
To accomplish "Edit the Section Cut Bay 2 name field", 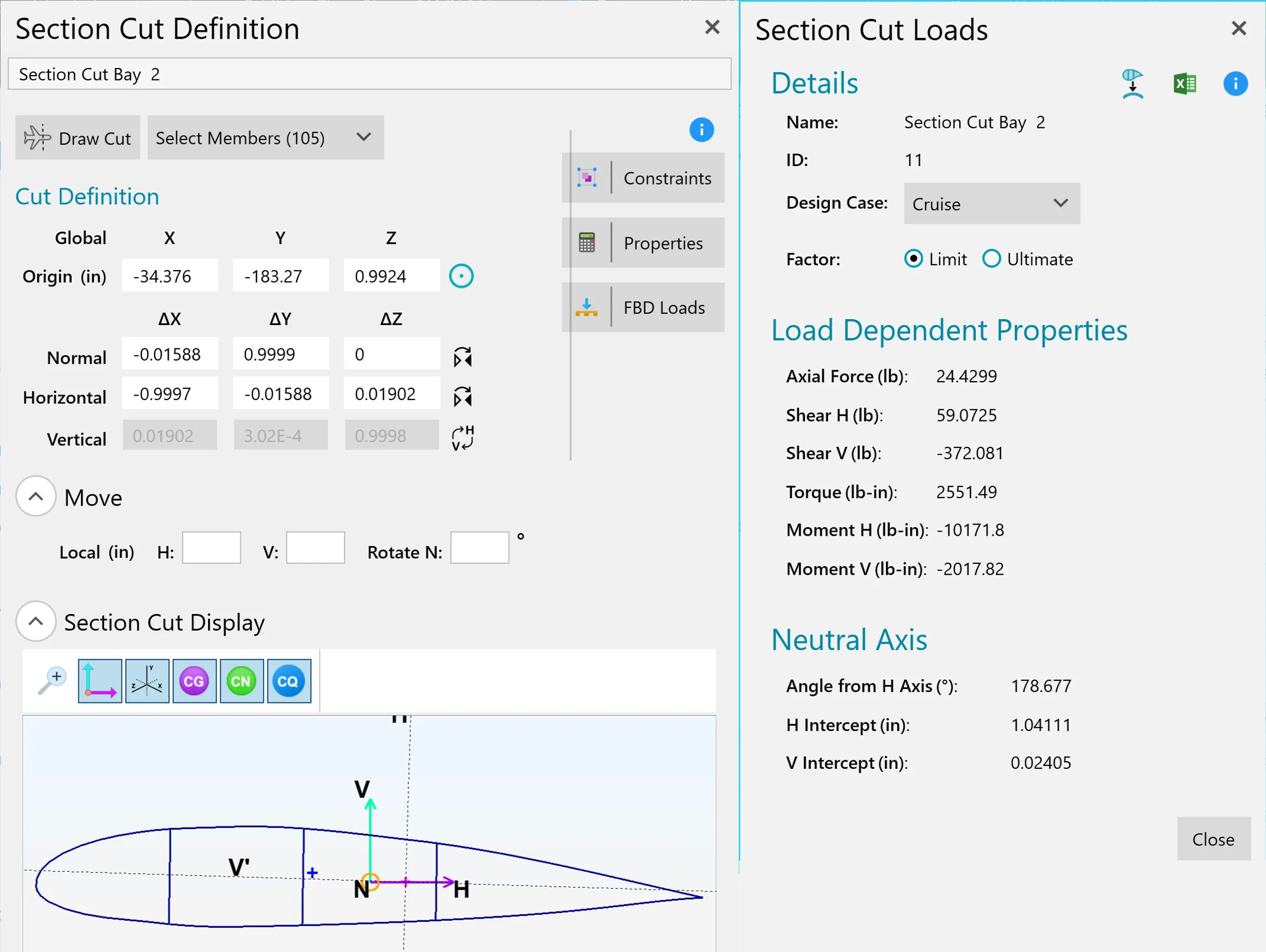I will click(x=370, y=74).
